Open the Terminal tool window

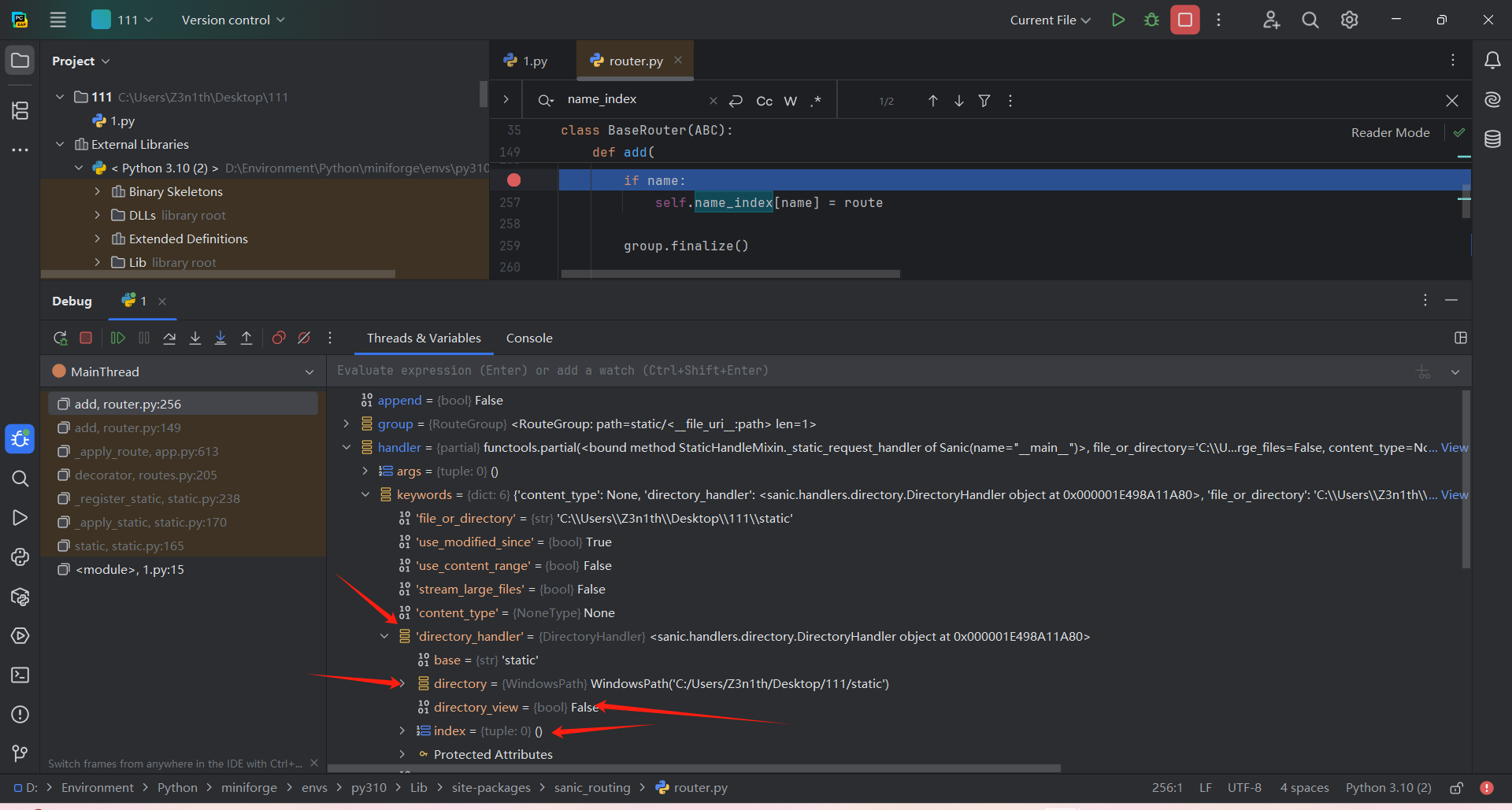click(20, 675)
